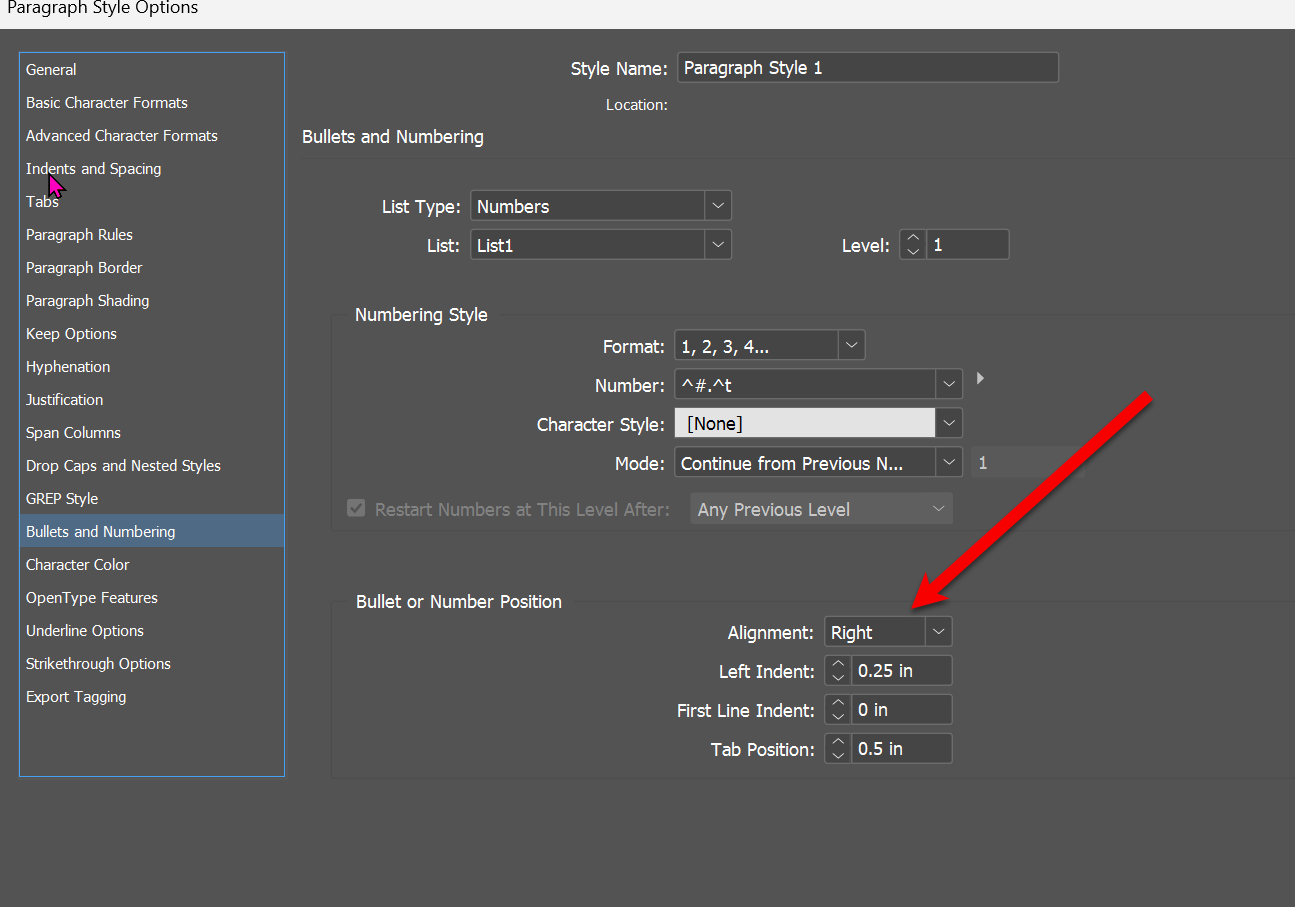Screen dimensions: 1295x907
Task: Select Basic Character Formats category
Action: 106,103
